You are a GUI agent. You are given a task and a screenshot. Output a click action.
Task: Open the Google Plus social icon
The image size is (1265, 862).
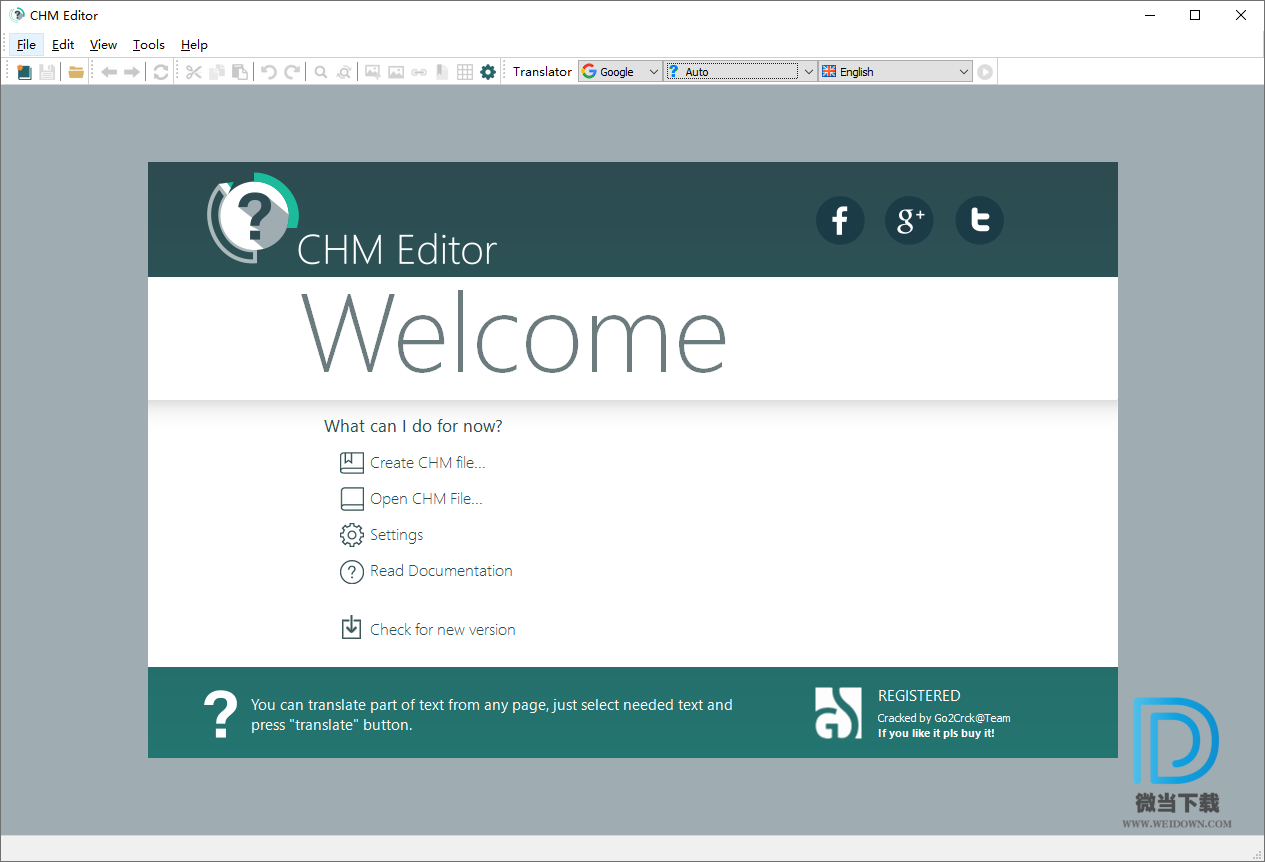(x=909, y=220)
